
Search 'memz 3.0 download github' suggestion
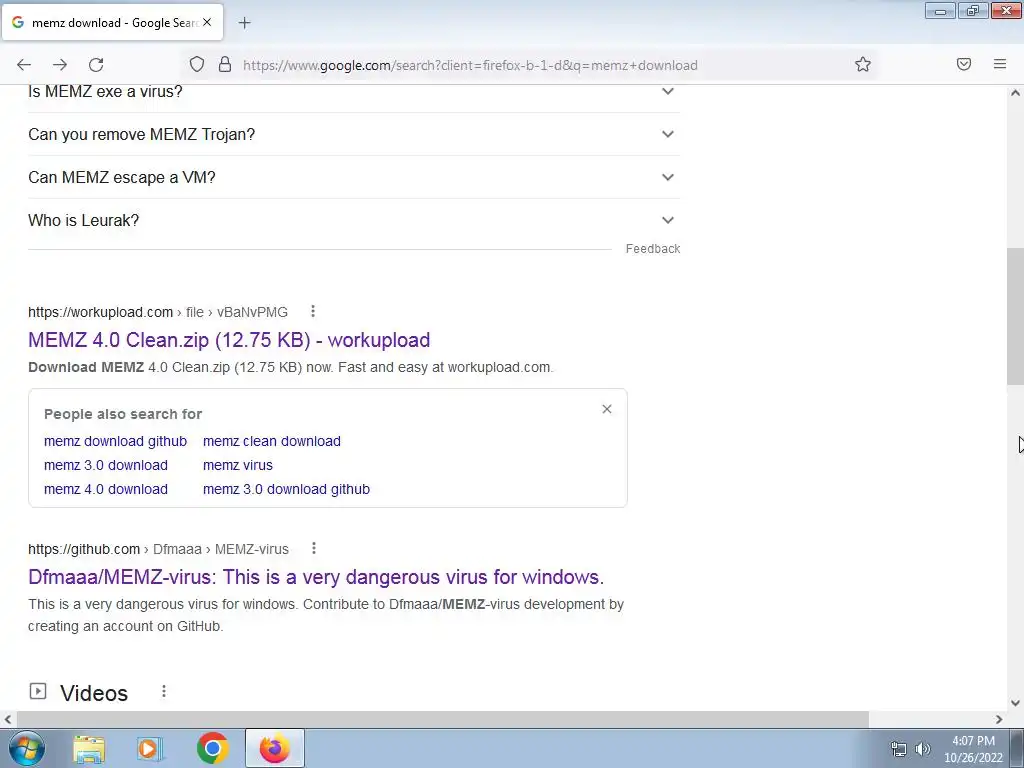click(286, 489)
